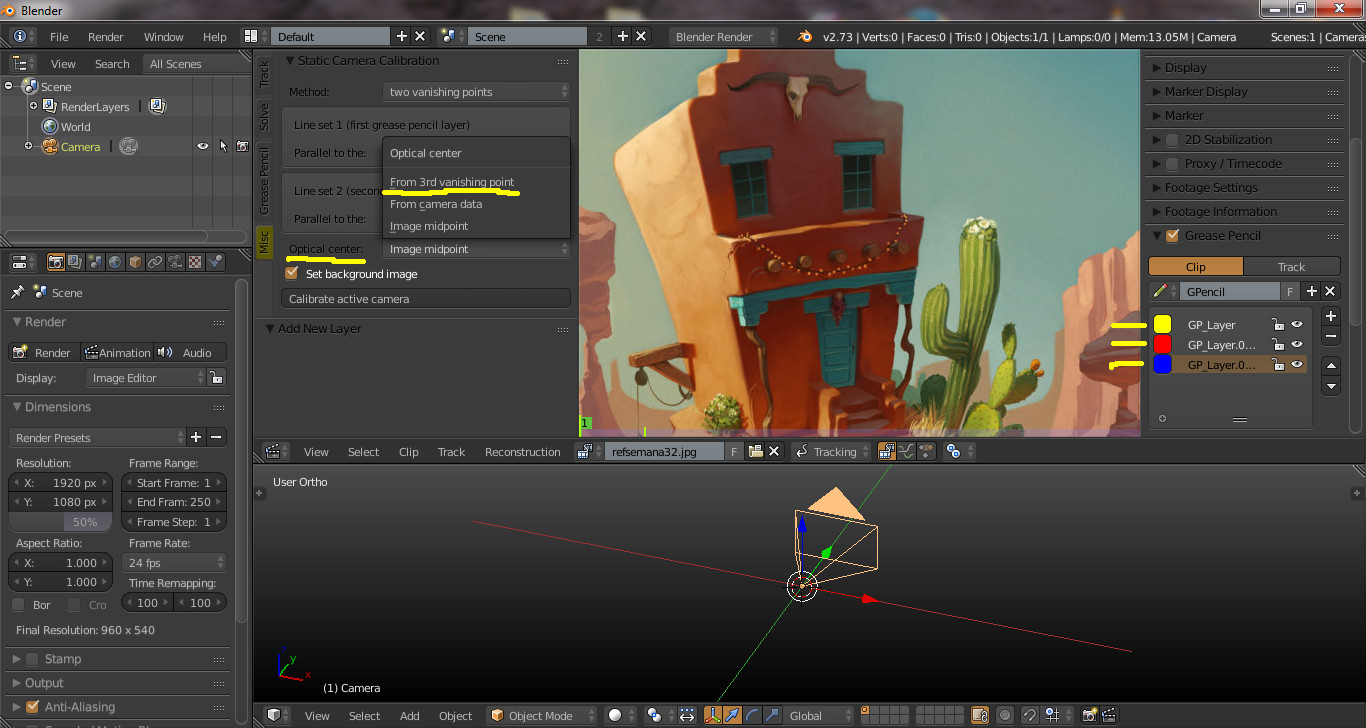Open the Display Image Editor dropdown
This screenshot has height=728, width=1366.
pos(146,378)
